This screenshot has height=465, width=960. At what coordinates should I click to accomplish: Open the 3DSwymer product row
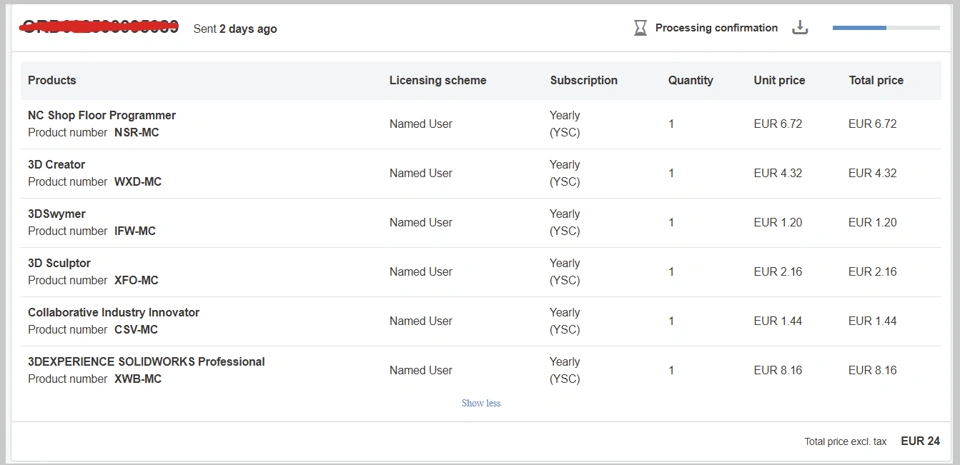click(57, 213)
